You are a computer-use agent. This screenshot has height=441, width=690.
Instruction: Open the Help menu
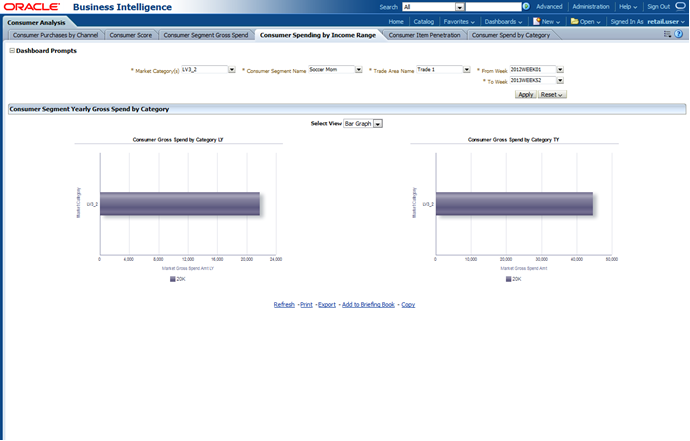(x=628, y=7)
